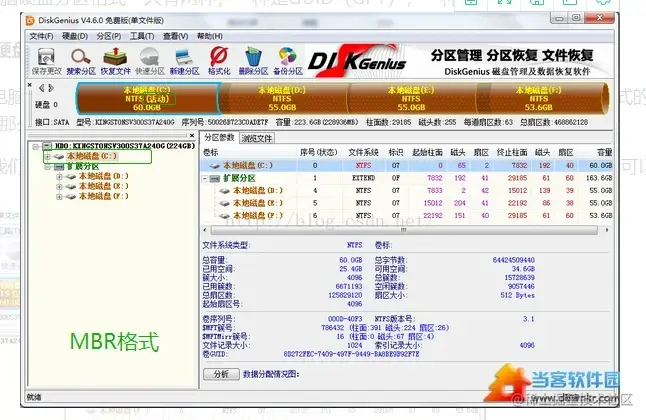The height and width of the screenshot is (420, 646).
Task: Open the 查看(V) menu
Action: coord(176,36)
